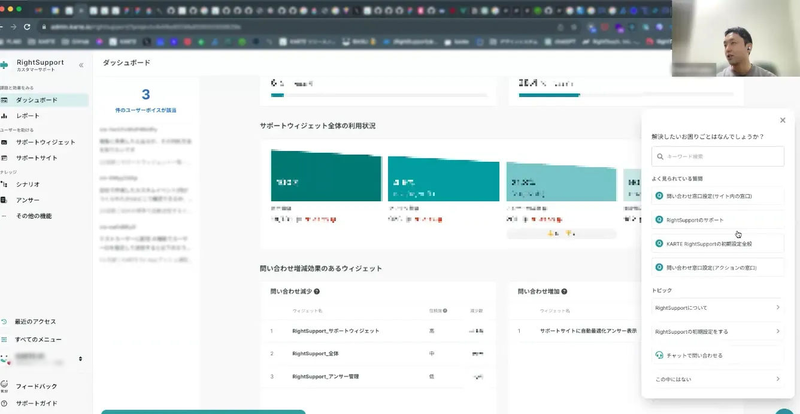Click the レポート bar-chart icon

[4, 116]
